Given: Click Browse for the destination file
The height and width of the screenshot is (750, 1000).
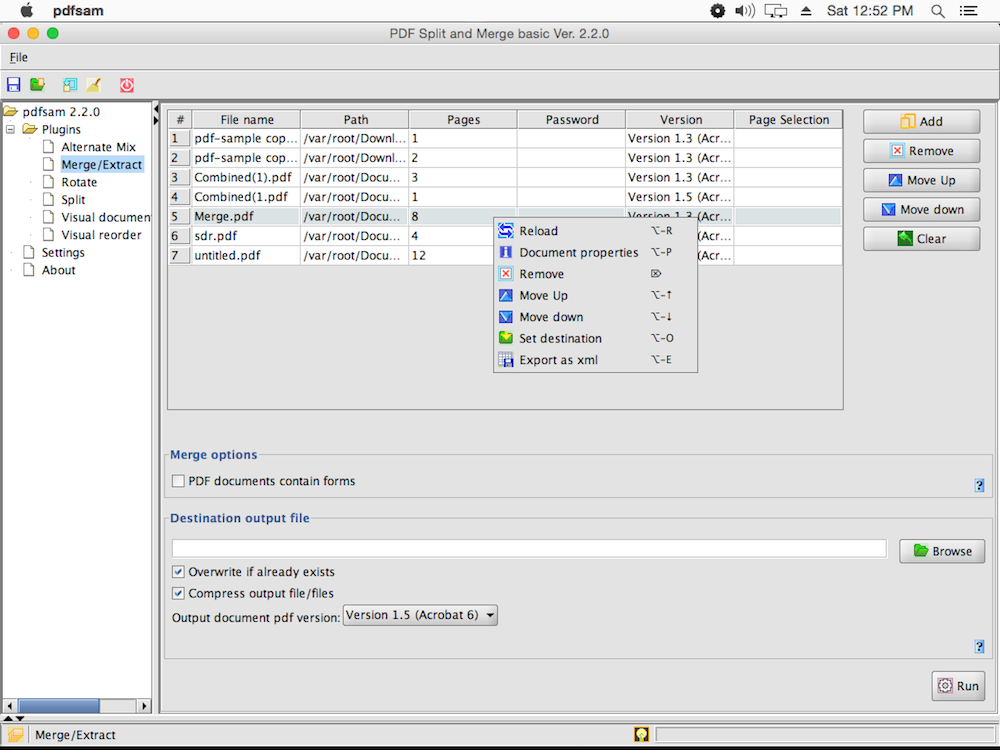Looking at the screenshot, I should [942, 551].
